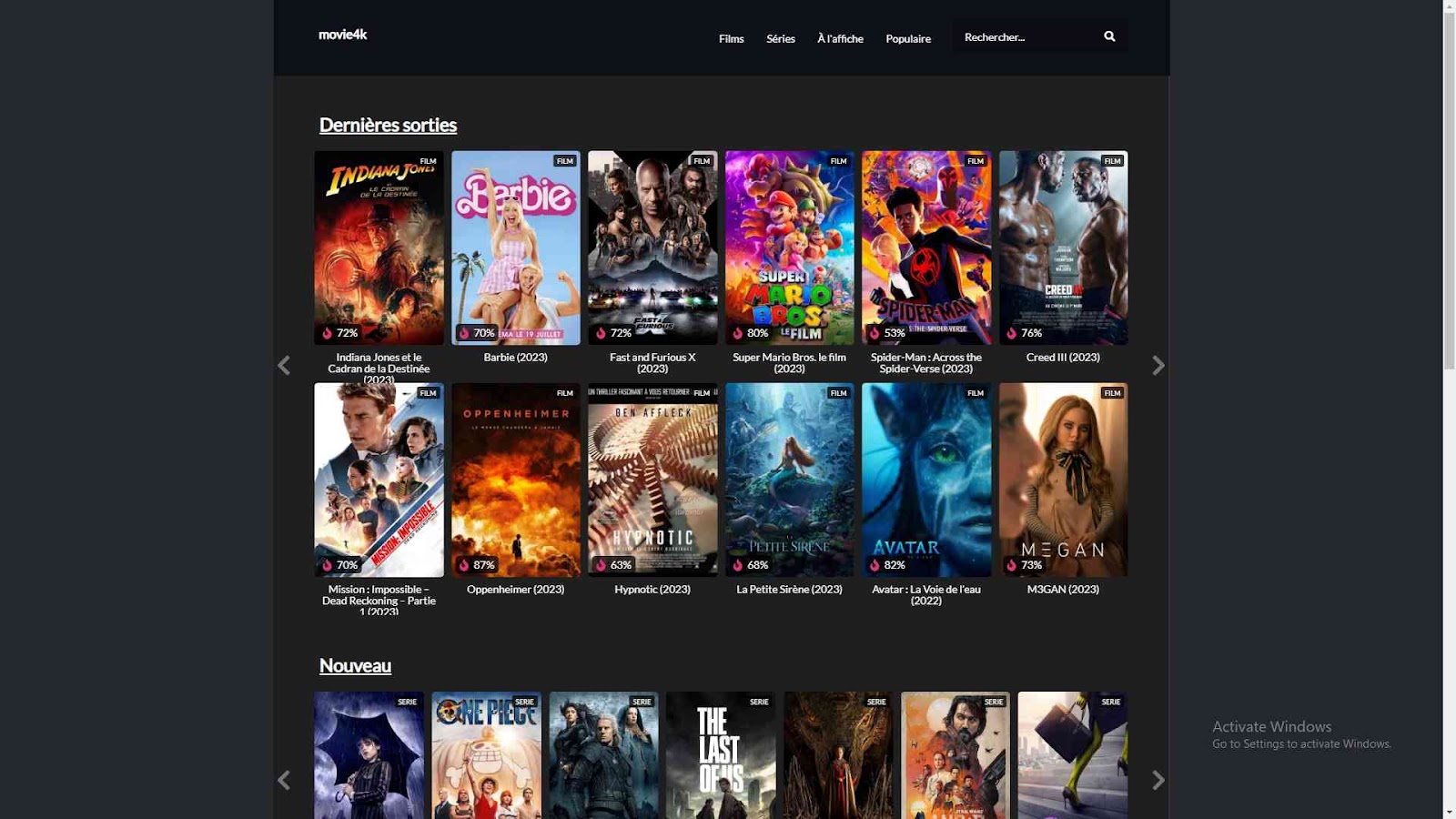The width and height of the screenshot is (1456, 819).
Task: Advance the Nouveau carousel with right arrow
Action: tap(1158, 780)
